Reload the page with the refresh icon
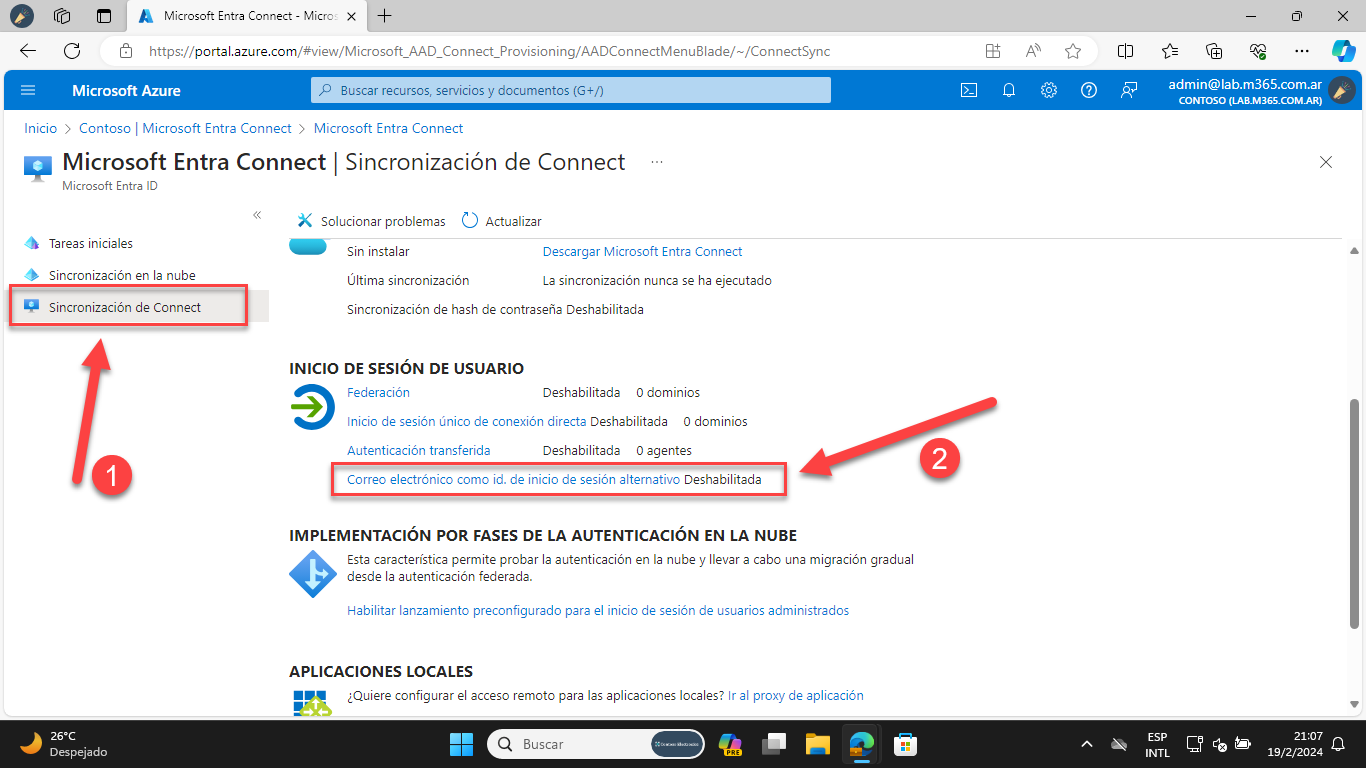The height and width of the screenshot is (768, 1366). pyautogui.click(x=72, y=51)
